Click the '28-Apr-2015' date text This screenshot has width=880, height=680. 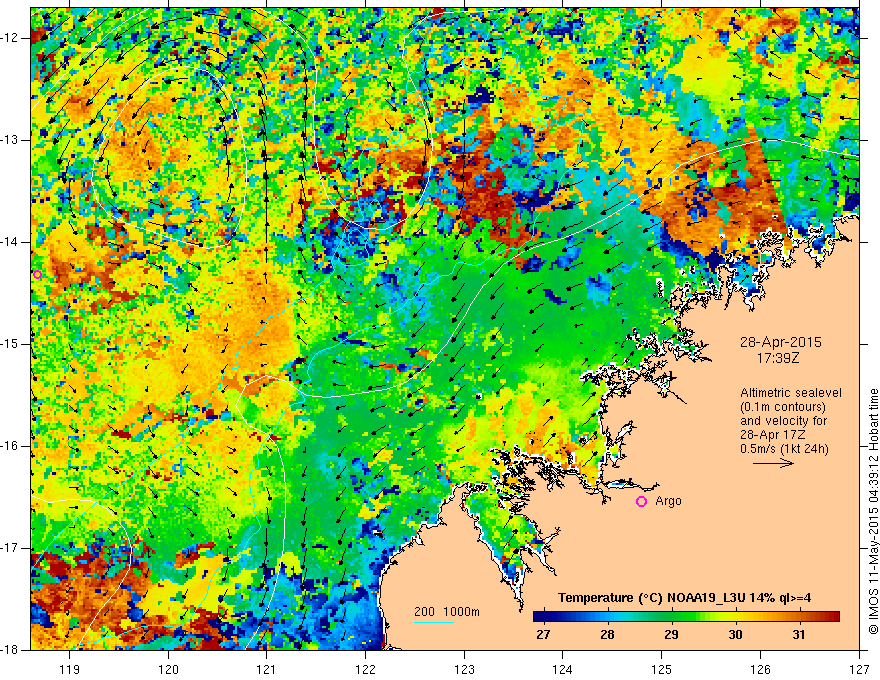point(781,342)
